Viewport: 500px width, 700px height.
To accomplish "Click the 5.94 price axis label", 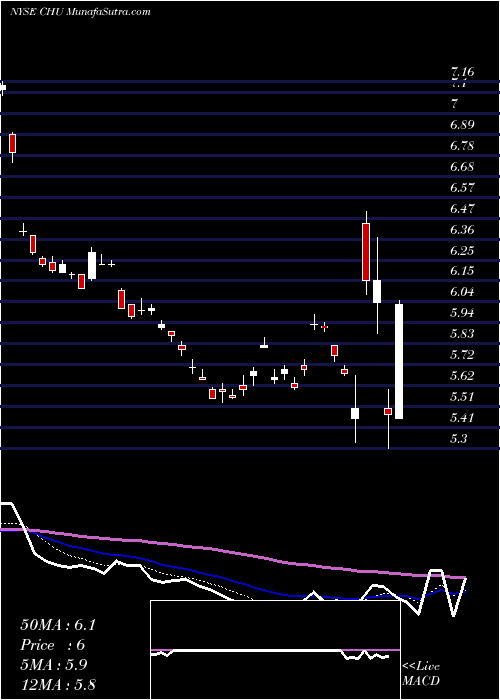I will coord(462,312).
